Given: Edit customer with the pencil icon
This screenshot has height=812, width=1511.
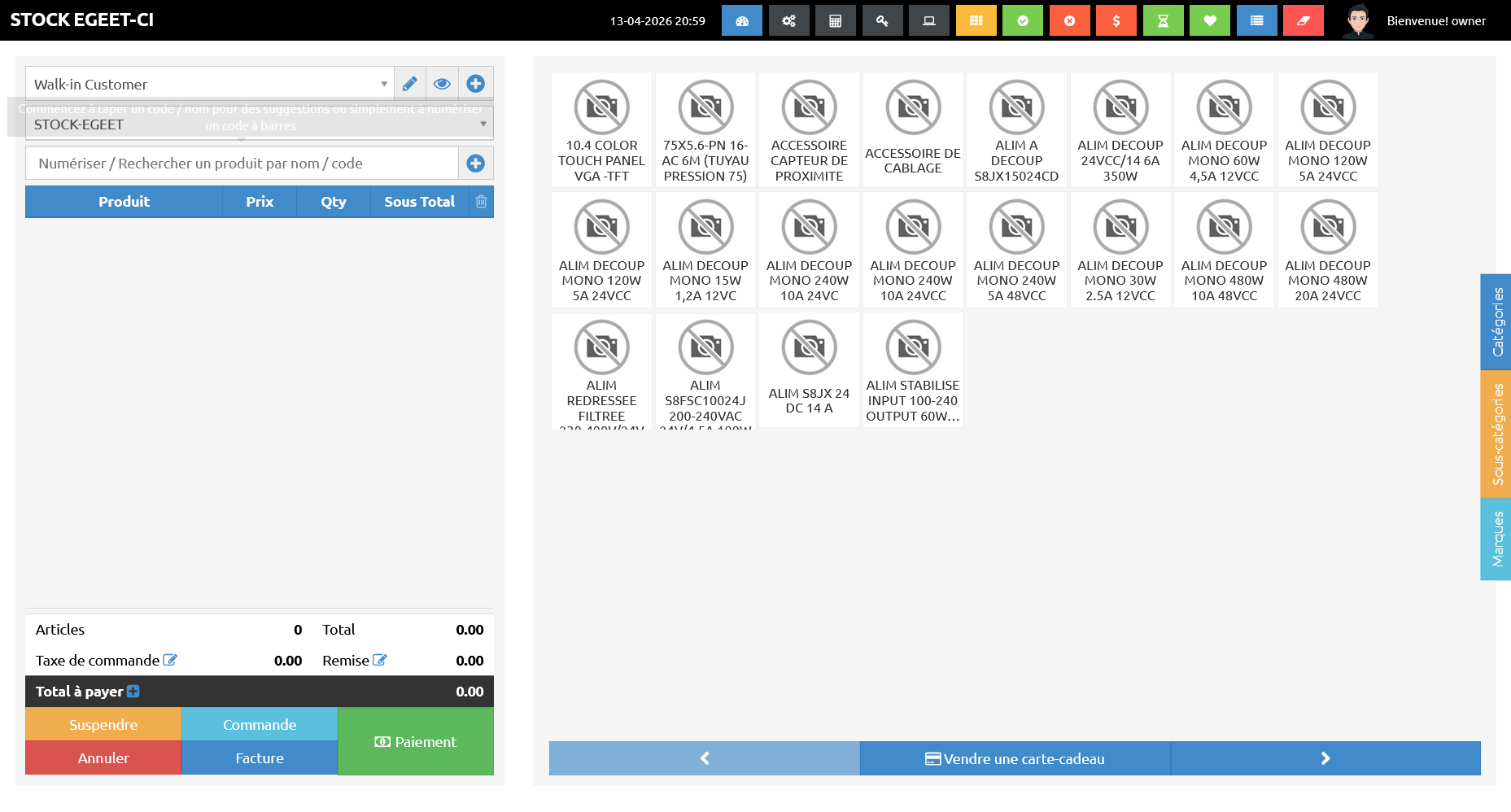Looking at the screenshot, I should 410,84.
